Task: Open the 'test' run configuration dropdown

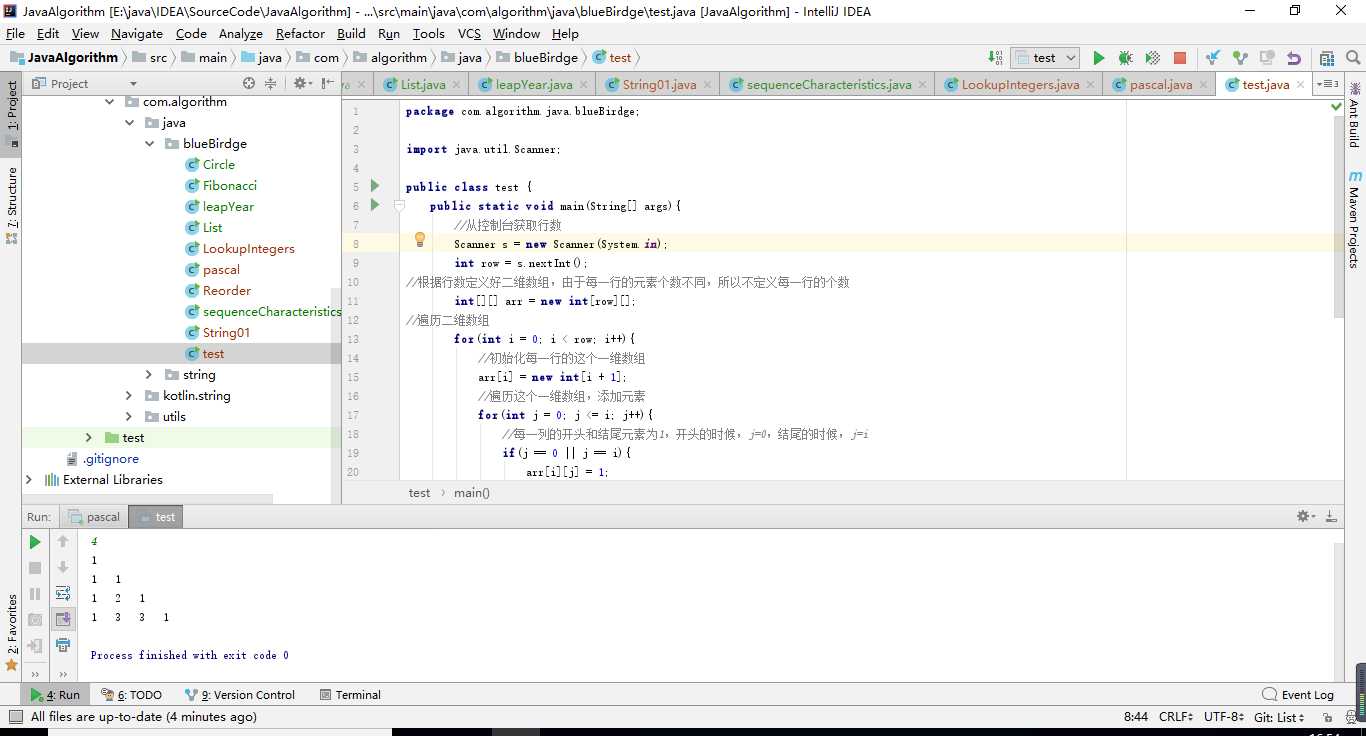Action: (x=1044, y=58)
